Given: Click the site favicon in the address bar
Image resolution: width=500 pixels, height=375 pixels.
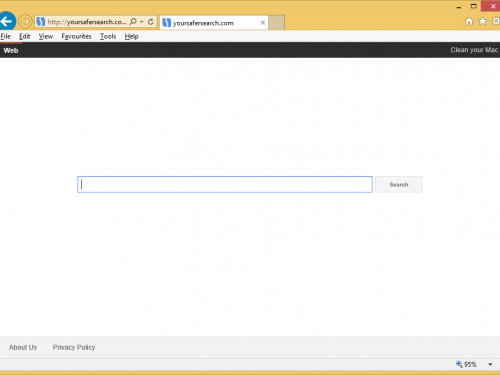Looking at the screenshot, I should click(41, 22).
